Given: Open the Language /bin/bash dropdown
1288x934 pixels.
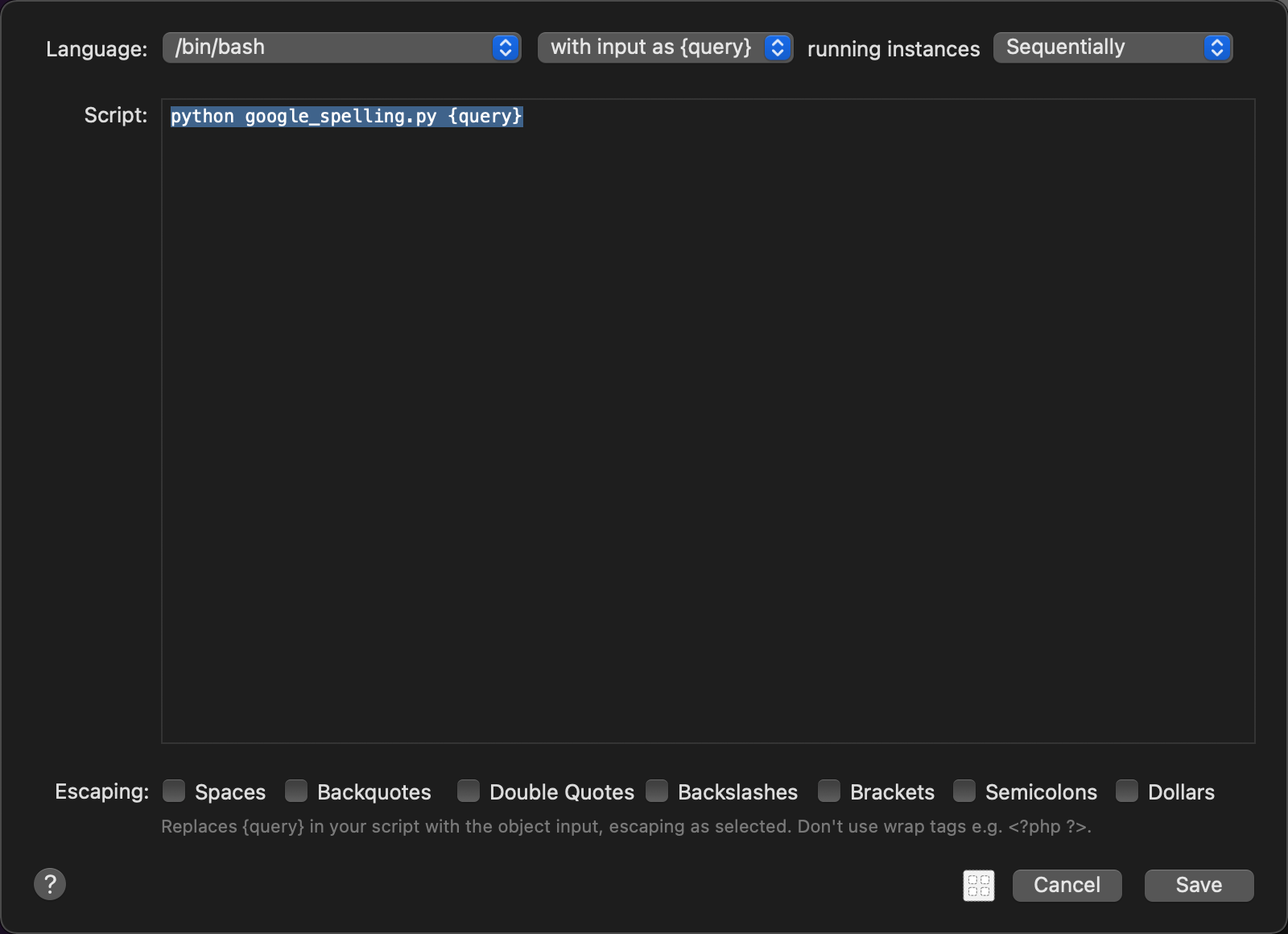Looking at the screenshot, I should [x=330, y=48].
